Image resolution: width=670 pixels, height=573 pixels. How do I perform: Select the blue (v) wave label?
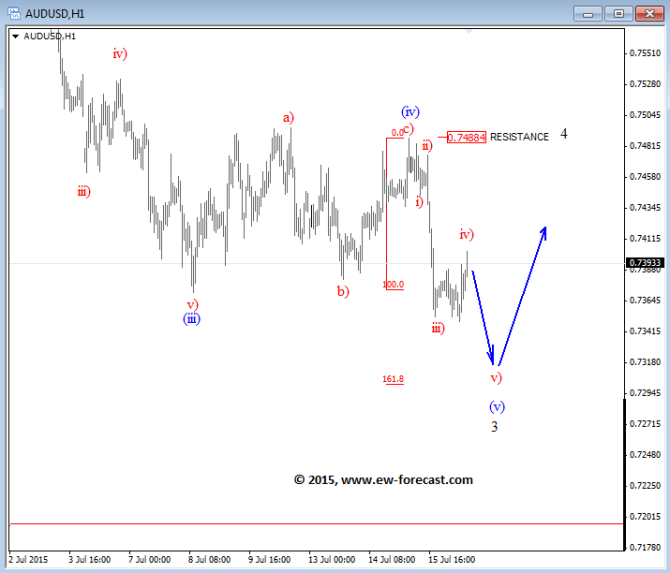coord(497,406)
